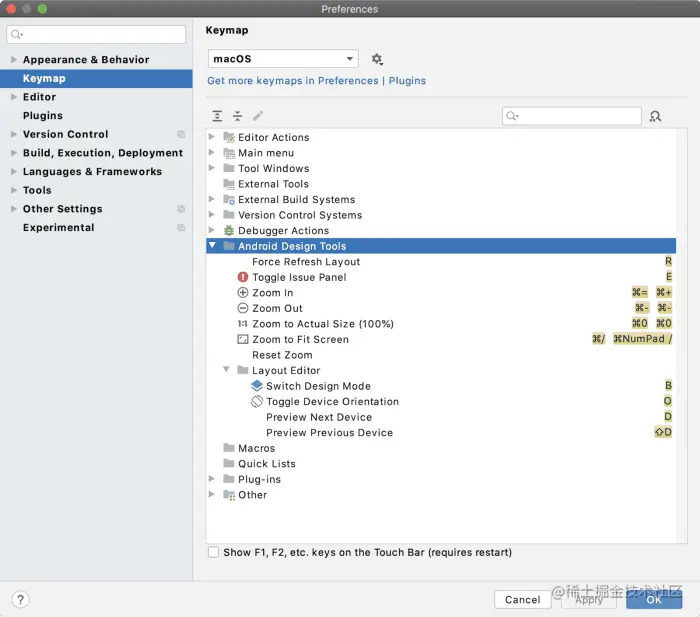Select the Reset Zoom action
700x617 pixels.
coord(282,355)
